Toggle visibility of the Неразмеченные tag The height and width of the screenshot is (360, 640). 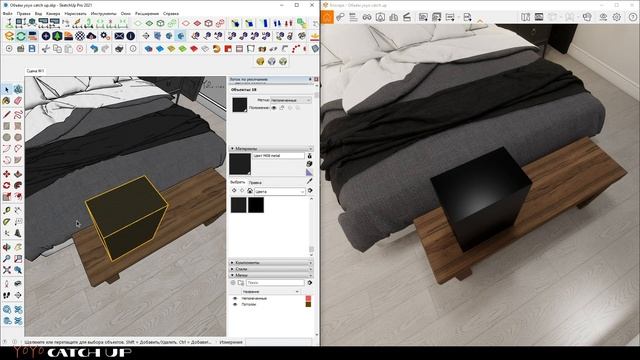point(235,298)
